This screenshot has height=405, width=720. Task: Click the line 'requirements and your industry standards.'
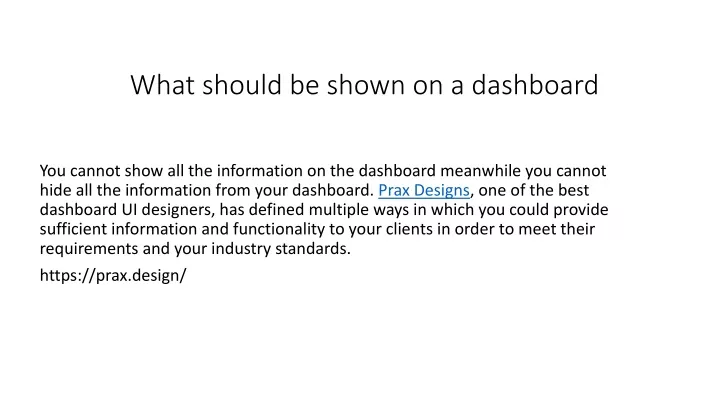coord(195,249)
